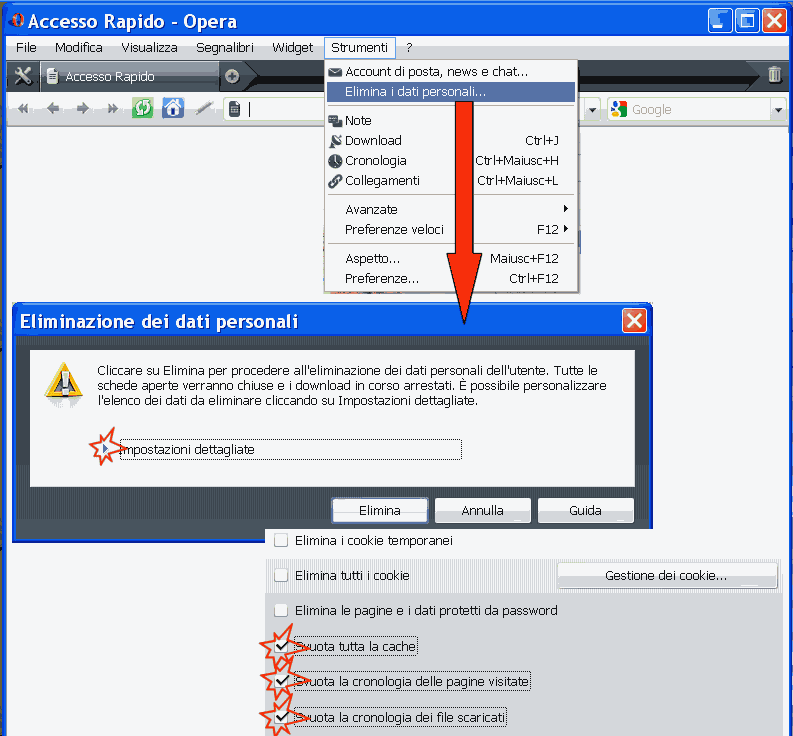
Task: Click the fast forward navigation arrow
Action: (x=112, y=109)
